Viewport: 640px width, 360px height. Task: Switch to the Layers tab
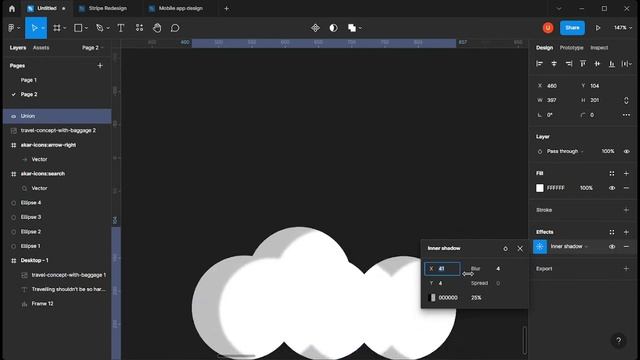point(18,48)
